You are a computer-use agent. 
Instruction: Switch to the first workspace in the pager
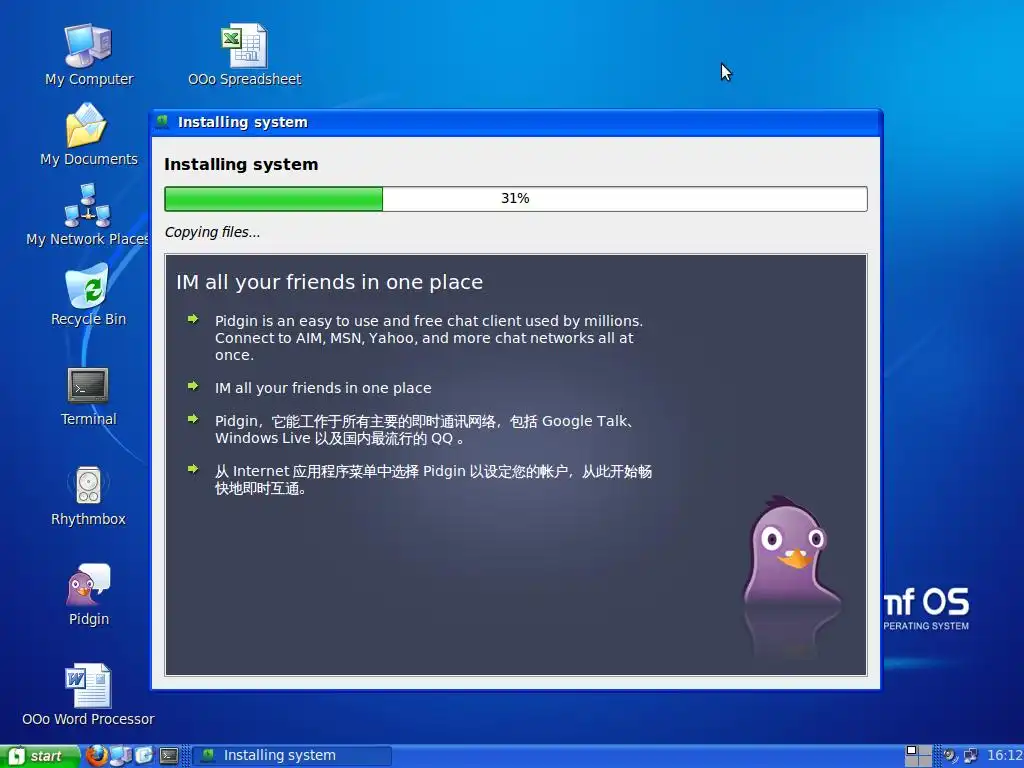click(912, 750)
